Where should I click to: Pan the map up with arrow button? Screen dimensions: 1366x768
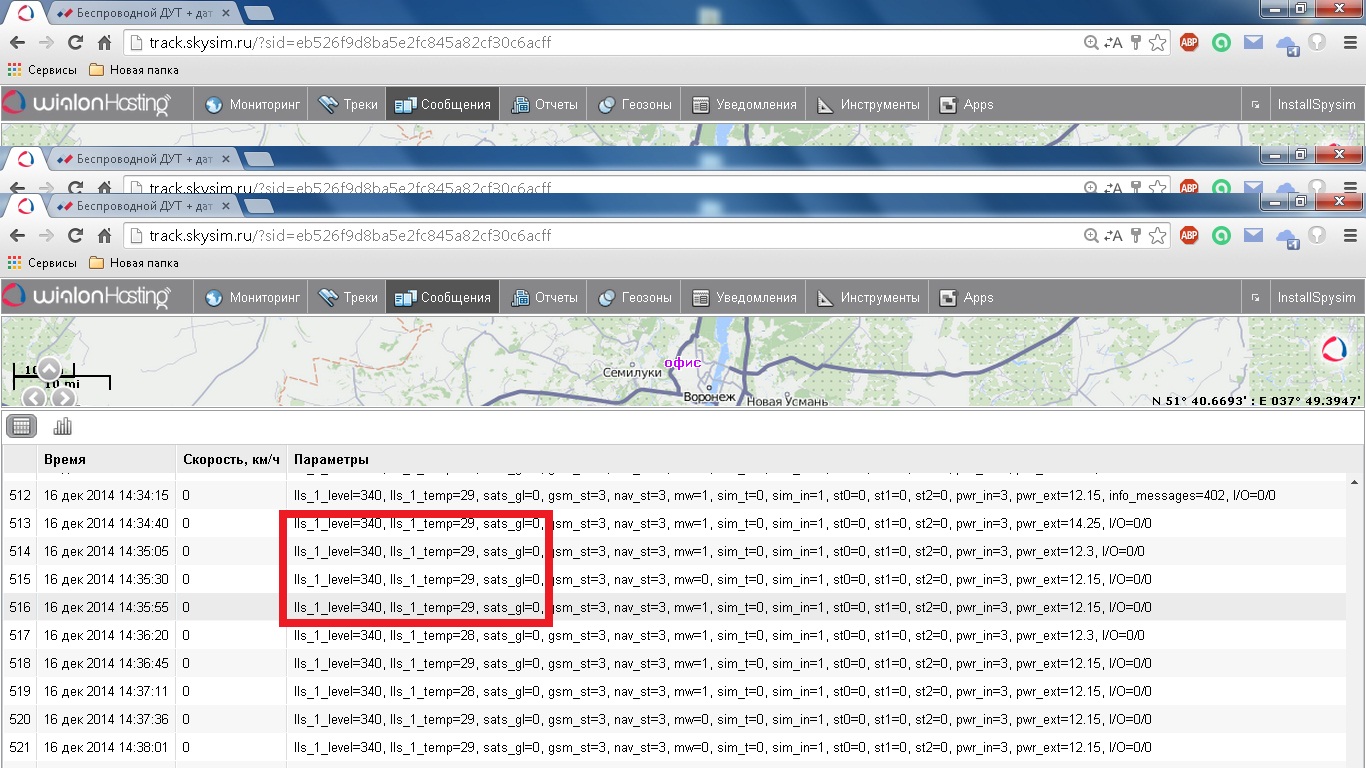pyautogui.click(x=49, y=369)
